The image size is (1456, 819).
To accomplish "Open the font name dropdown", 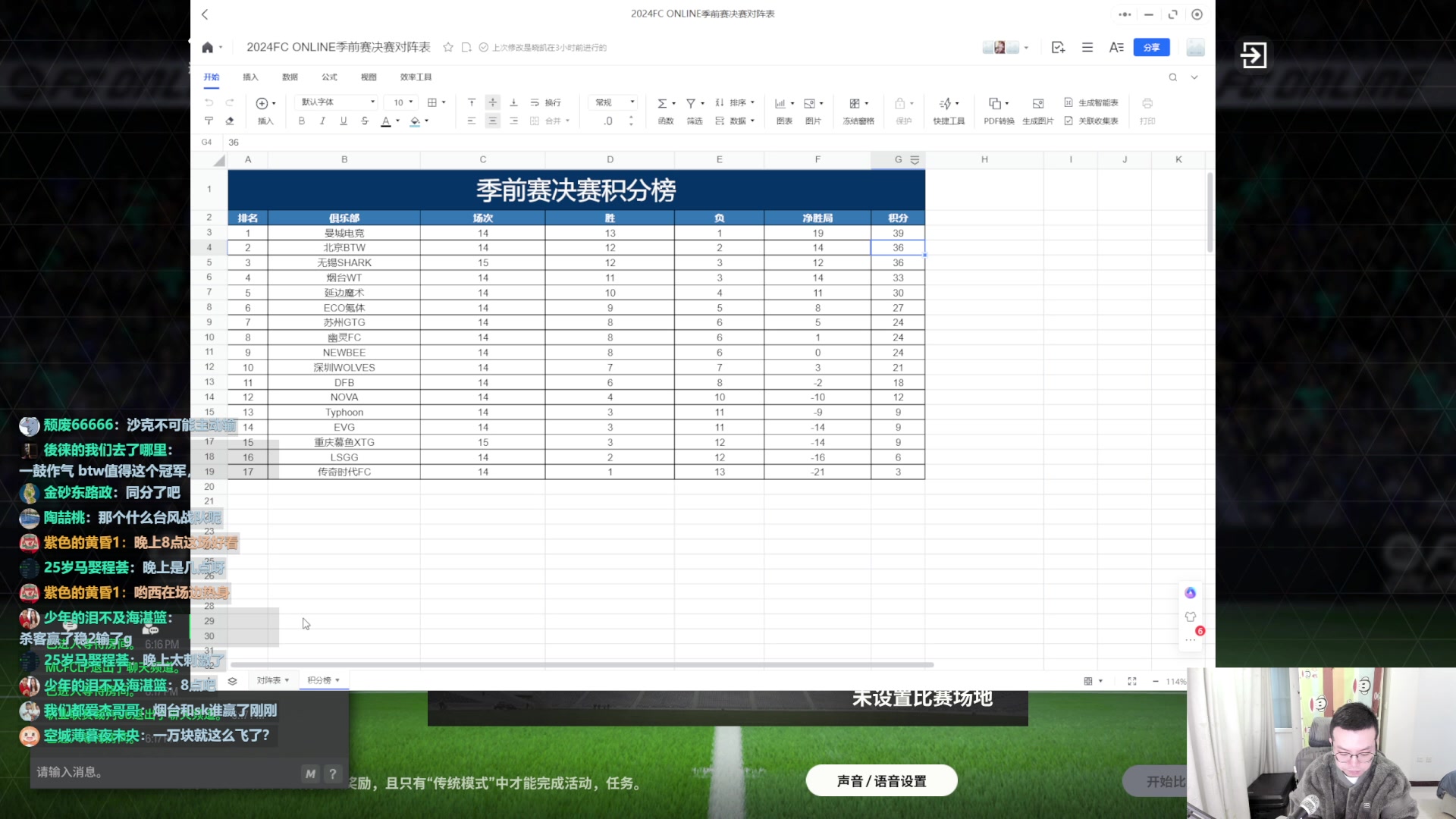I will click(x=336, y=102).
